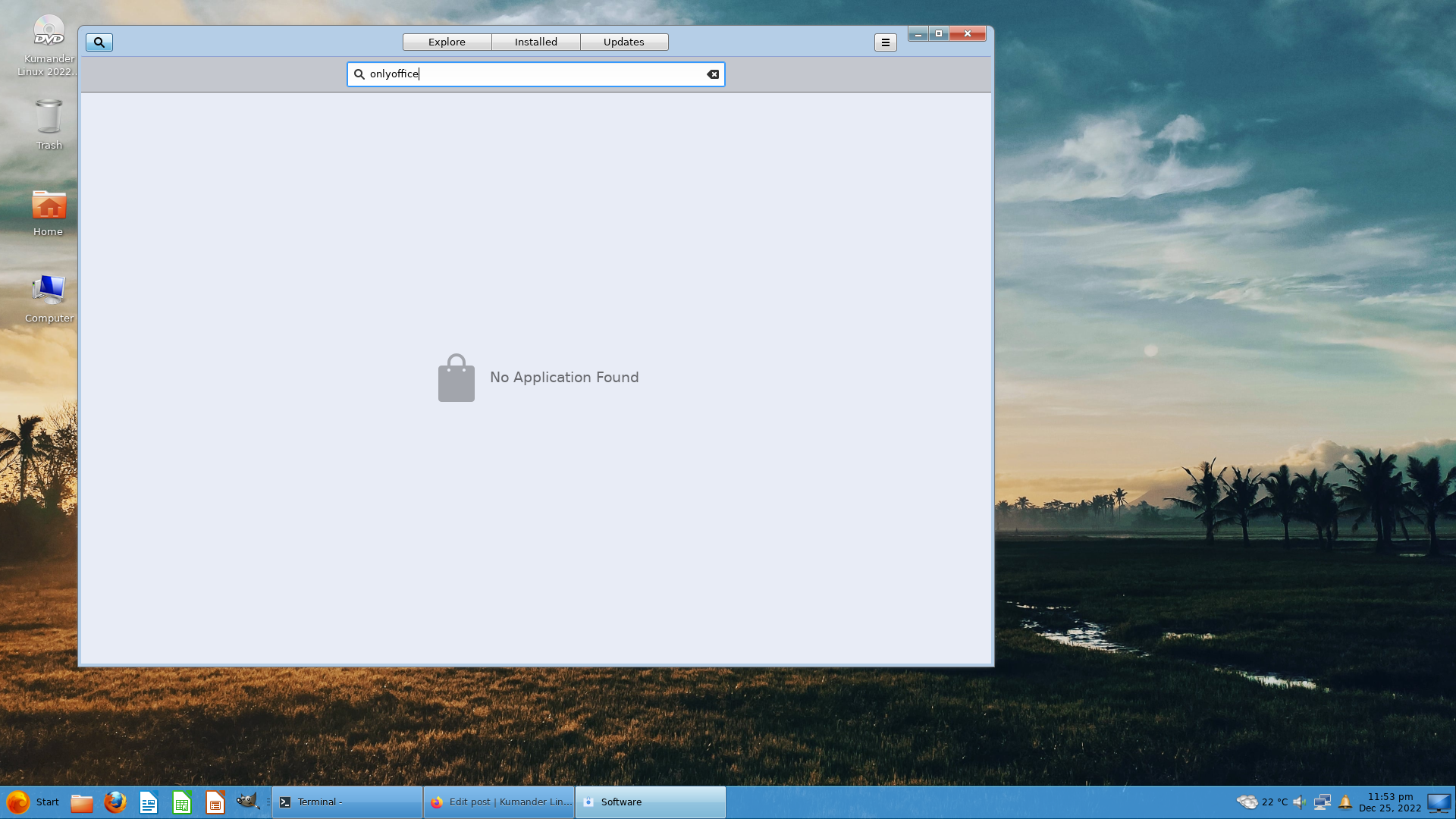
Task: Show desktop using the monitor icon
Action: click(1439, 802)
